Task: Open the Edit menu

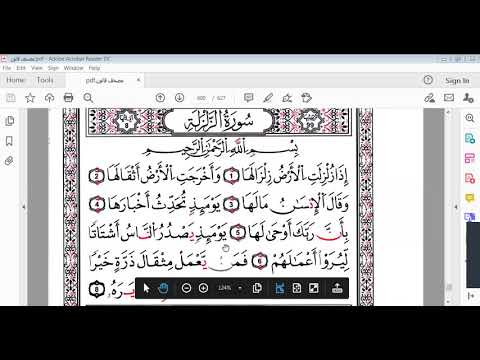Action: tap(21, 68)
